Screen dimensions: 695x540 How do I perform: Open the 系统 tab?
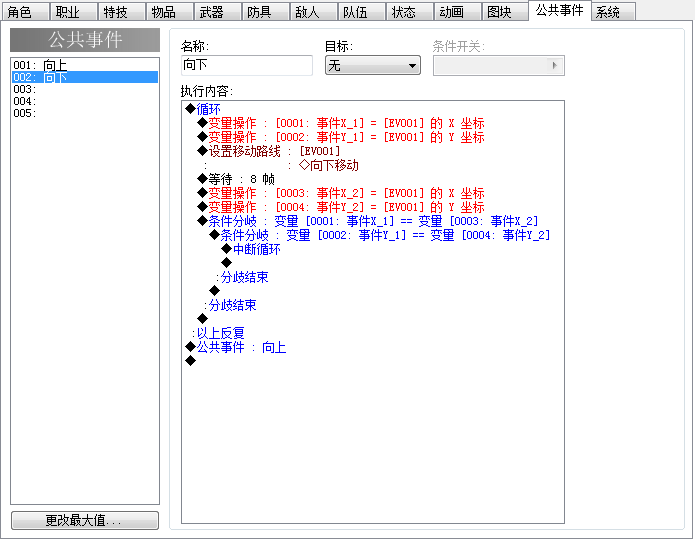[613, 12]
